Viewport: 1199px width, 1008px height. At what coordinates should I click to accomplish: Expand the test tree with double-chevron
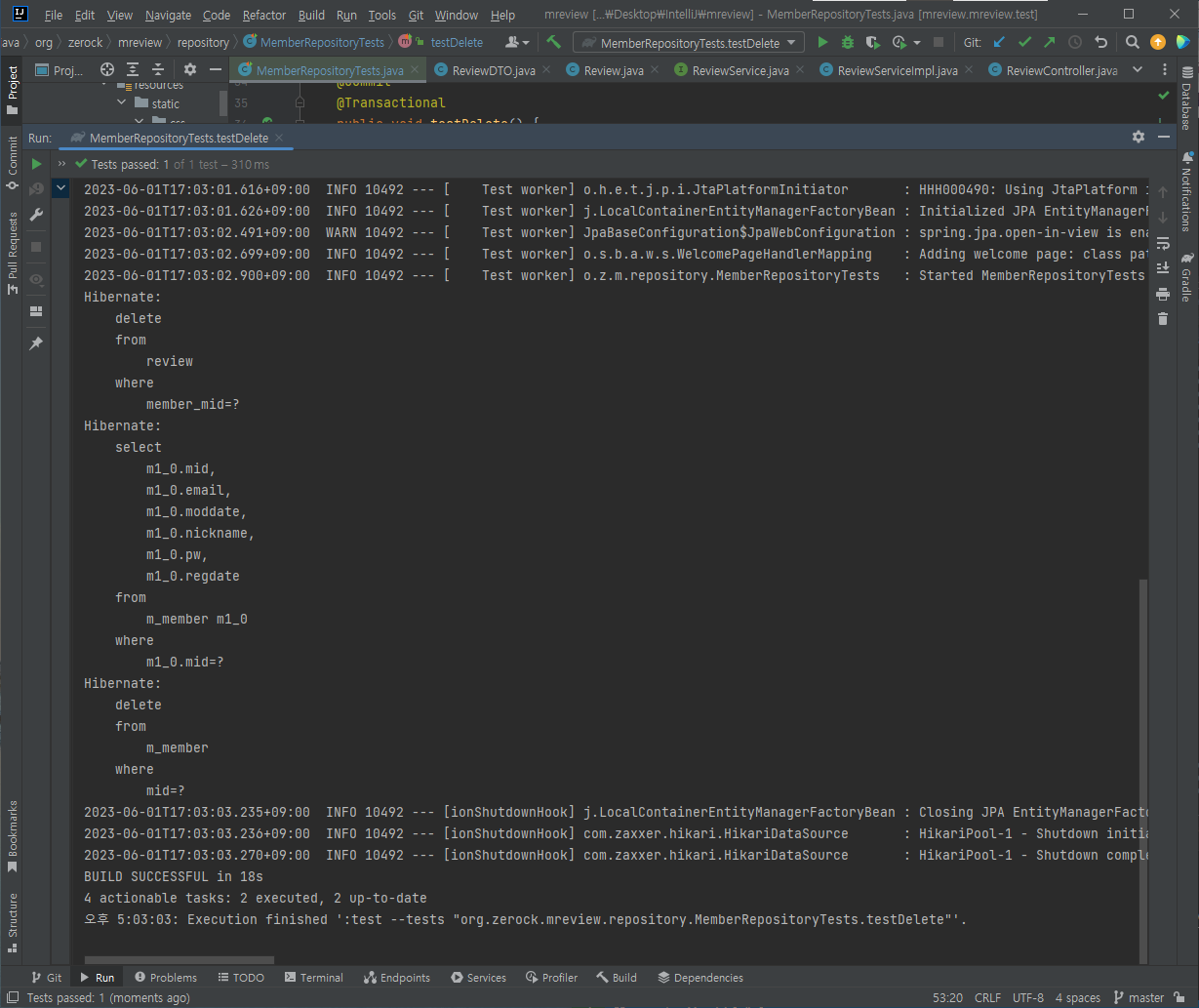62,164
